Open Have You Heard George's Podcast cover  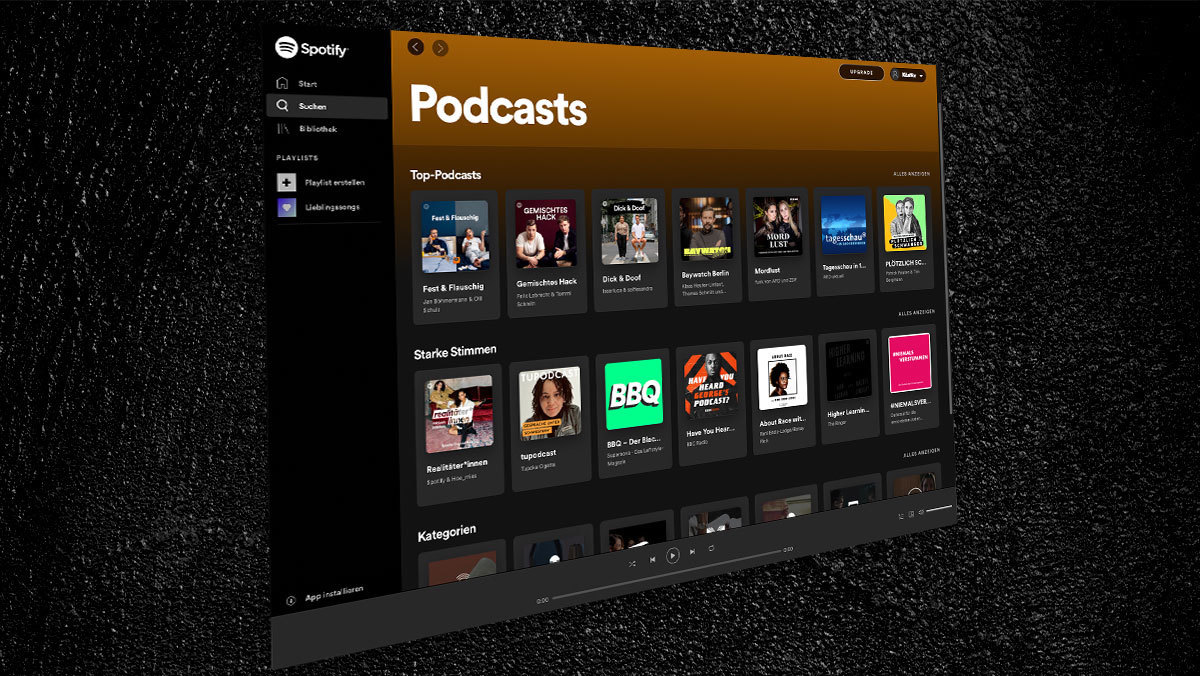click(712, 385)
